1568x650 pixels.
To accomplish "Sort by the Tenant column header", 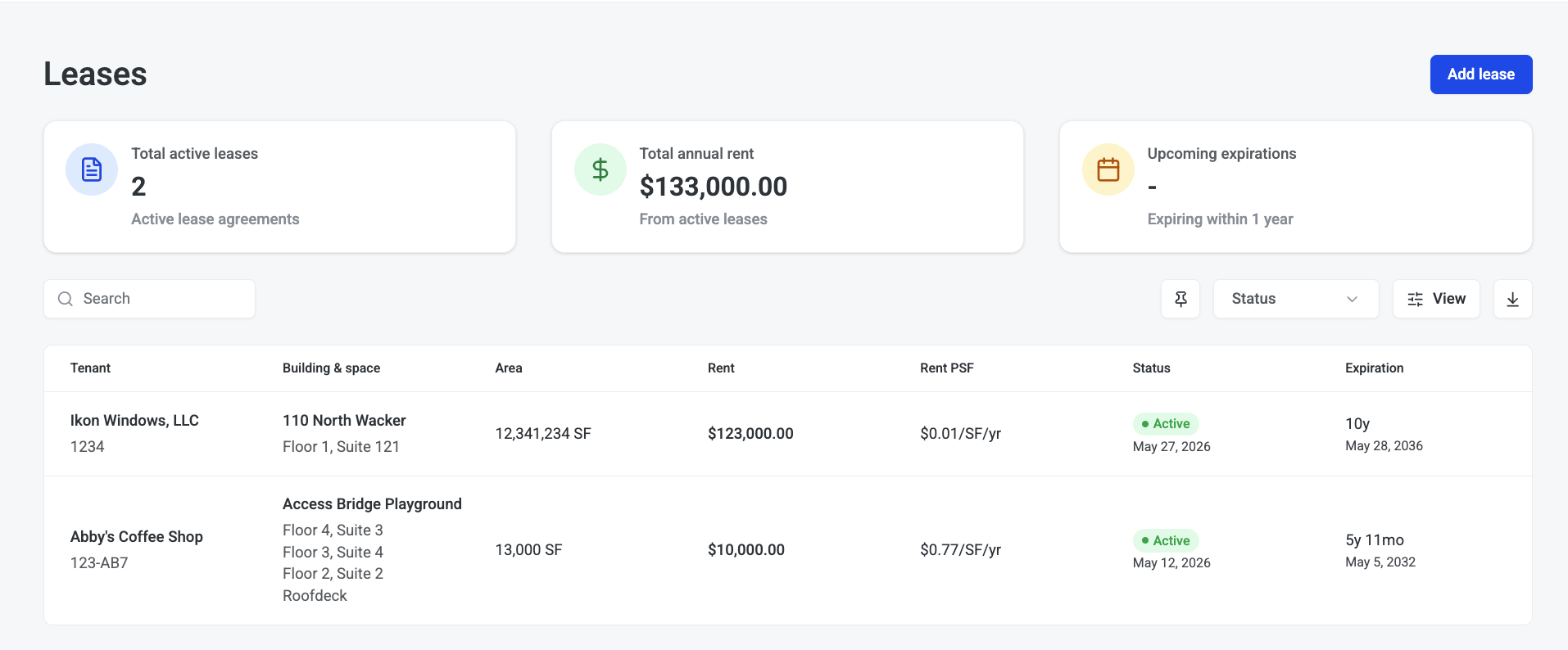I will pyautogui.click(x=90, y=368).
